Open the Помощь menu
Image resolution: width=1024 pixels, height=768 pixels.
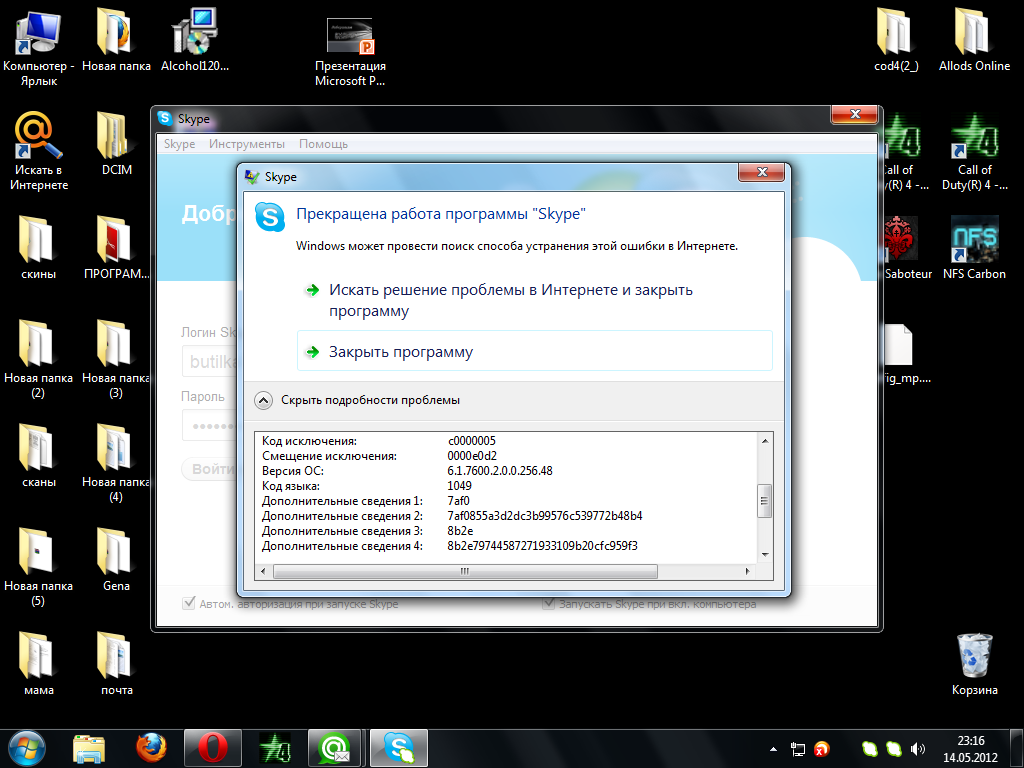pos(323,144)
